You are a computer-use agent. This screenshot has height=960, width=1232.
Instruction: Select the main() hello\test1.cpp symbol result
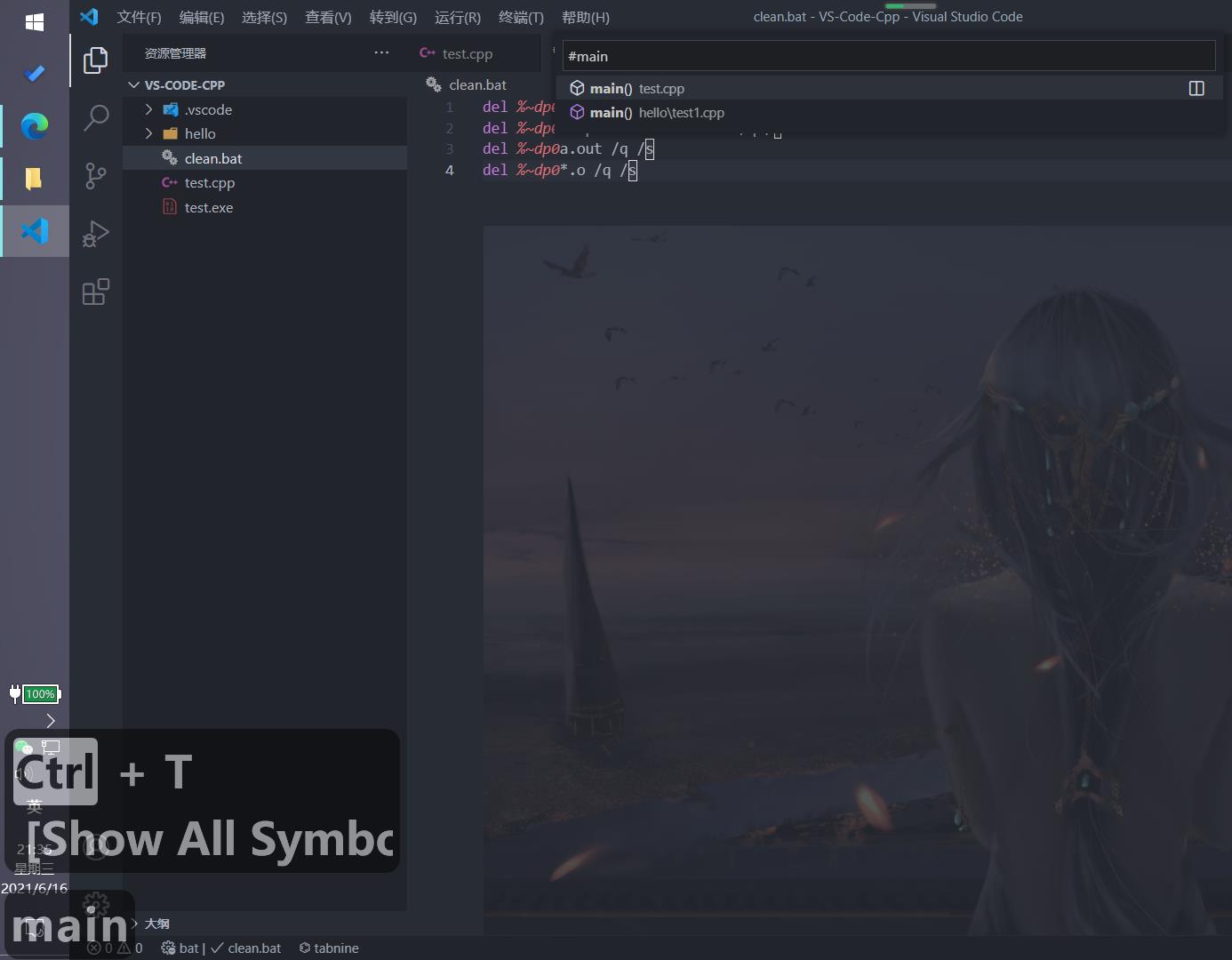889,112
